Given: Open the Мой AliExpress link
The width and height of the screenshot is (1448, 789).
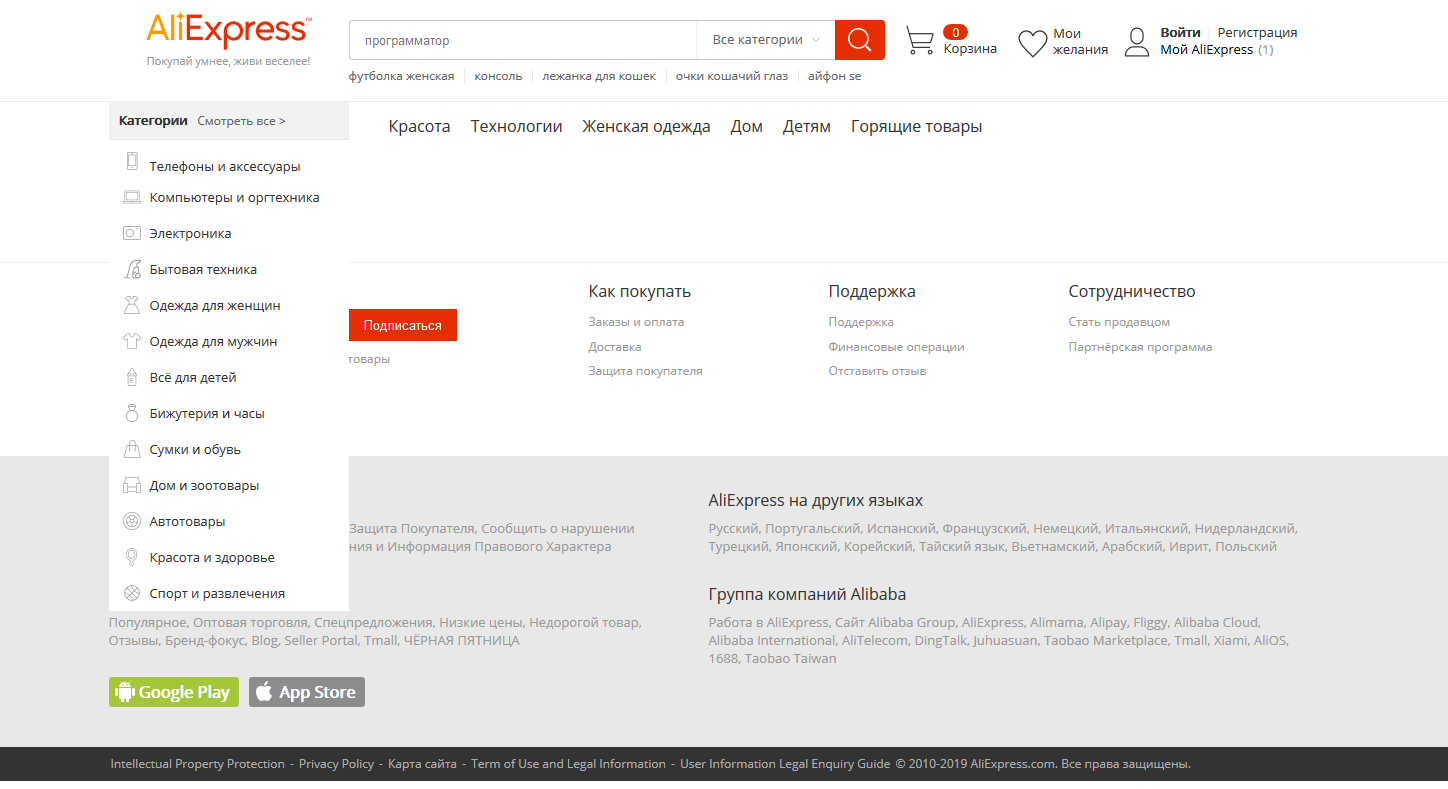Looking at the screenshot, I should pyautogui.click(x=1206, y=50).
